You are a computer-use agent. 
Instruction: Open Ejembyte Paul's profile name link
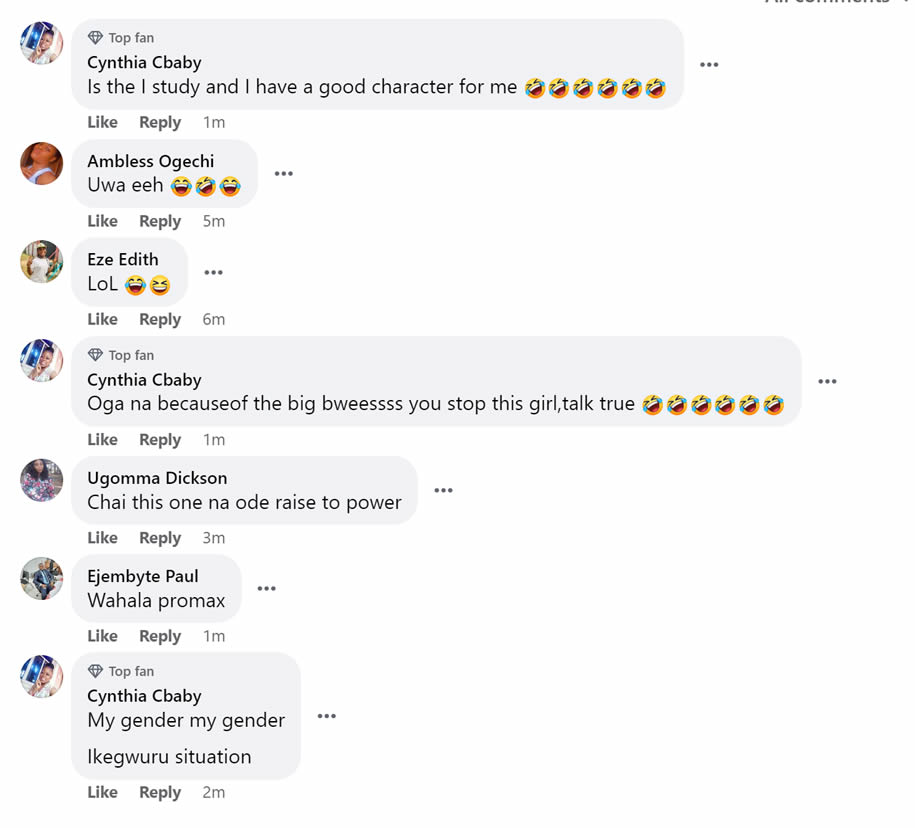coord(143,576)
